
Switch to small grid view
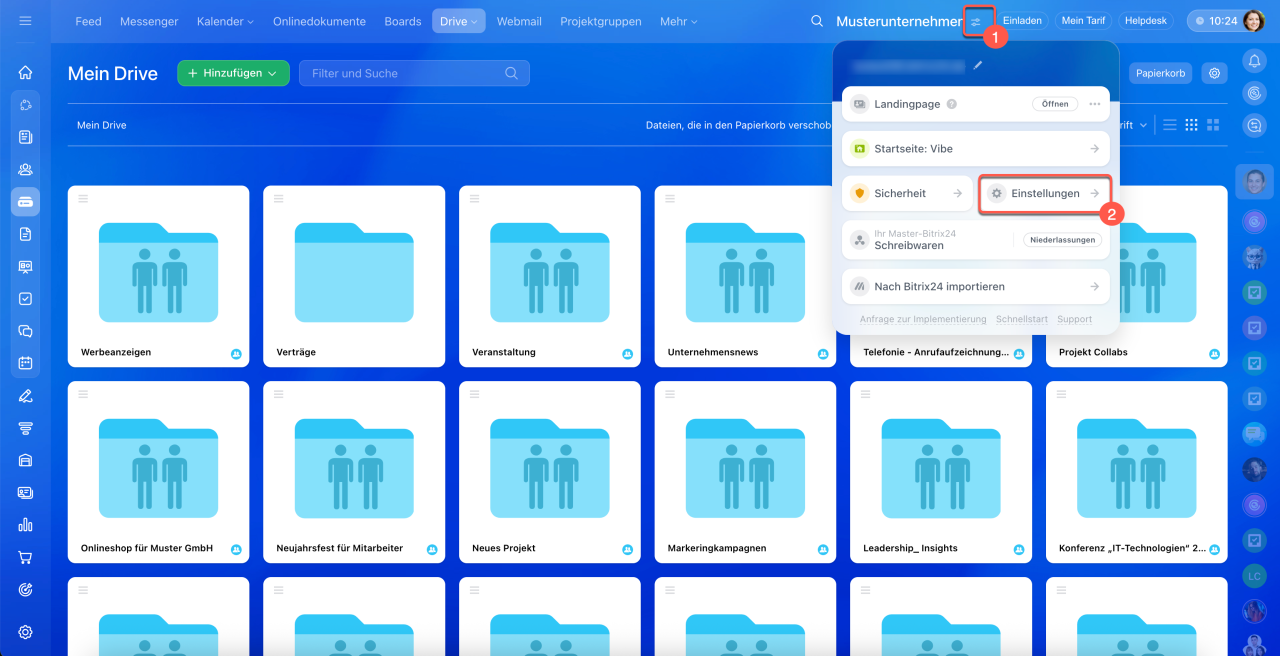(1191, 125)
